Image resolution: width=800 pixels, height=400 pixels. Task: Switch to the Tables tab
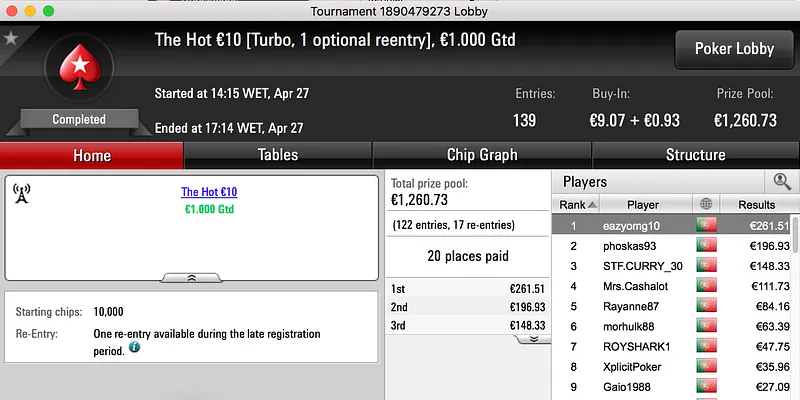pos(278,155)
